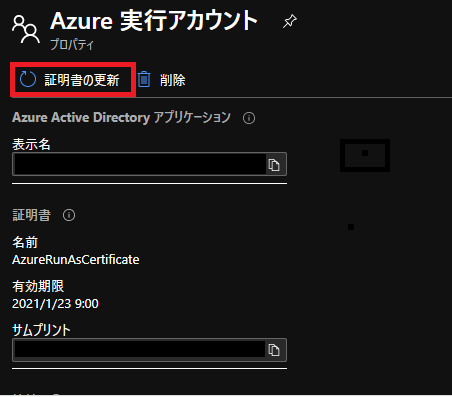Click the プロパティ subtitle text

click(x=72, y=44)
